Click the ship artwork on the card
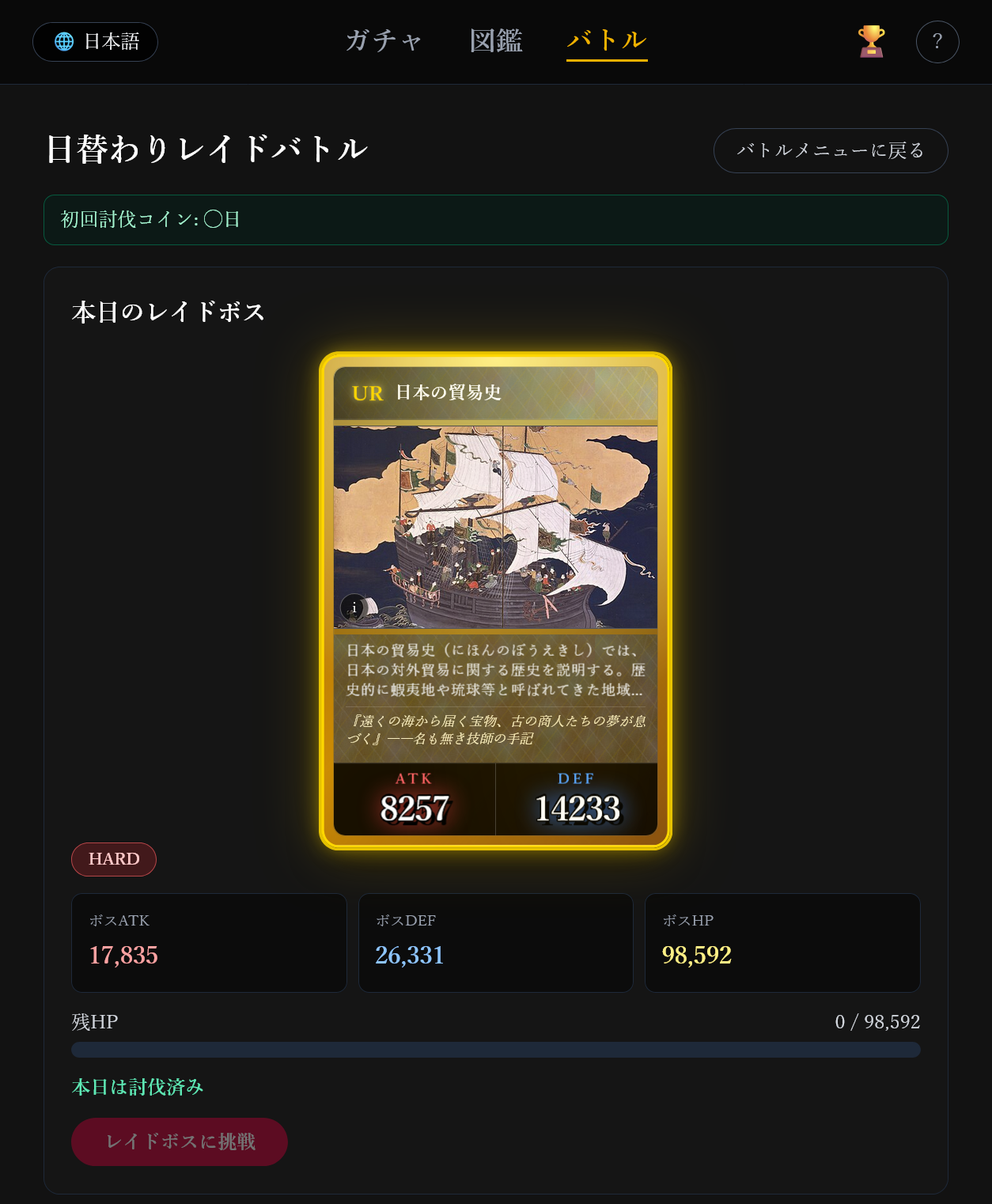The image size is (992, 1204). pyautogui.click(x=495, y=528)
